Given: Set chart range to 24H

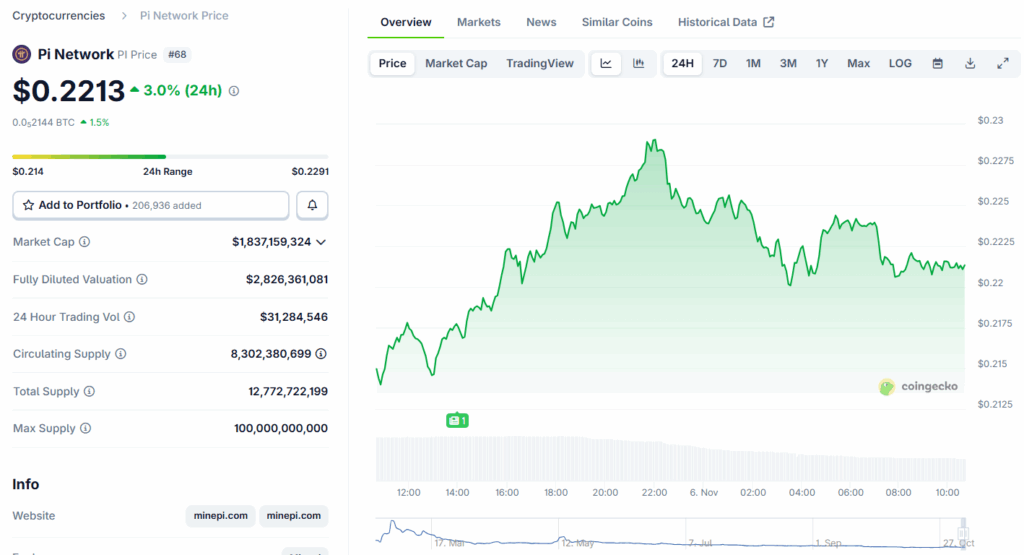Looking at the screenshot, I should click(682, 63).
